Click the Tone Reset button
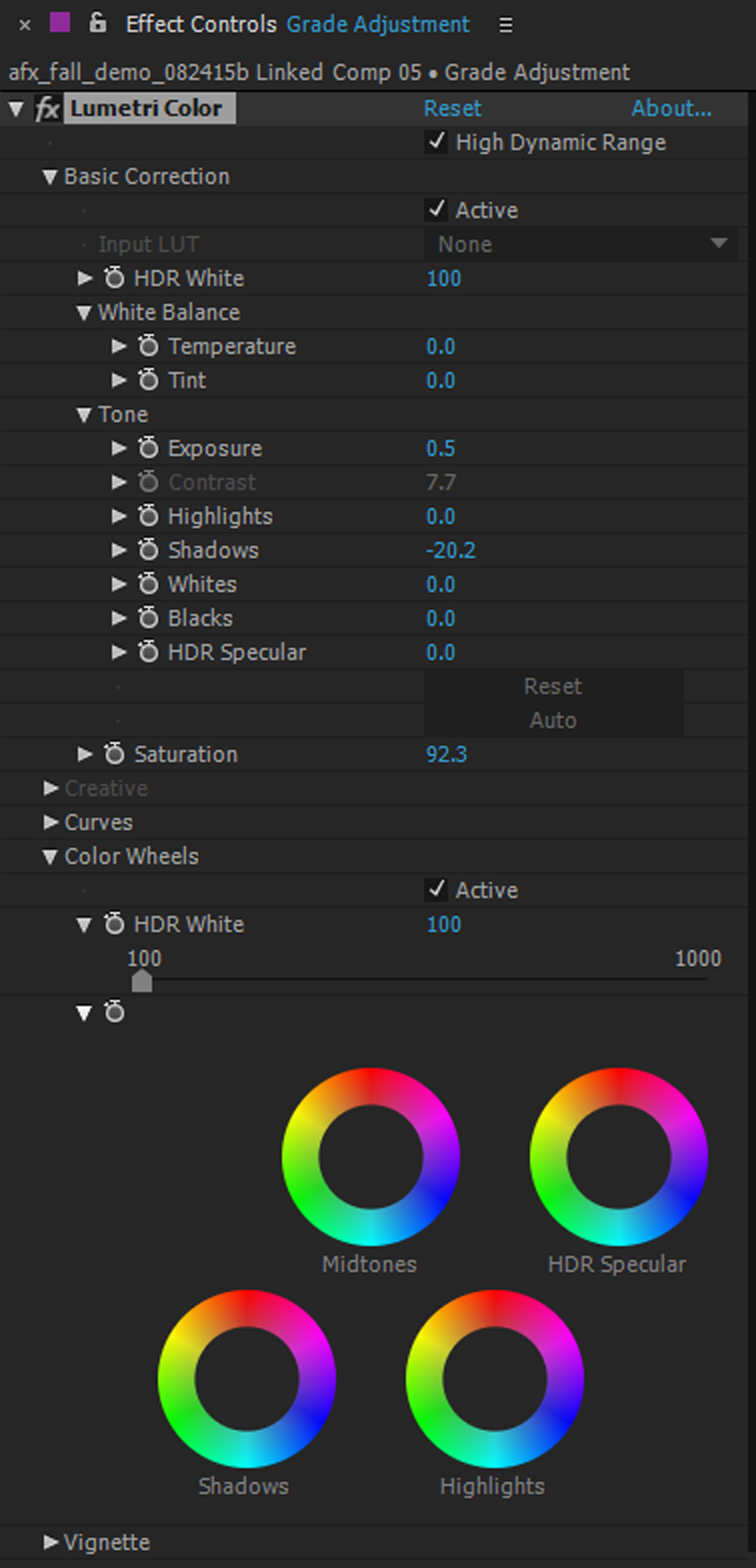This screenshot has width=756, height=1568. pos(553,686)
